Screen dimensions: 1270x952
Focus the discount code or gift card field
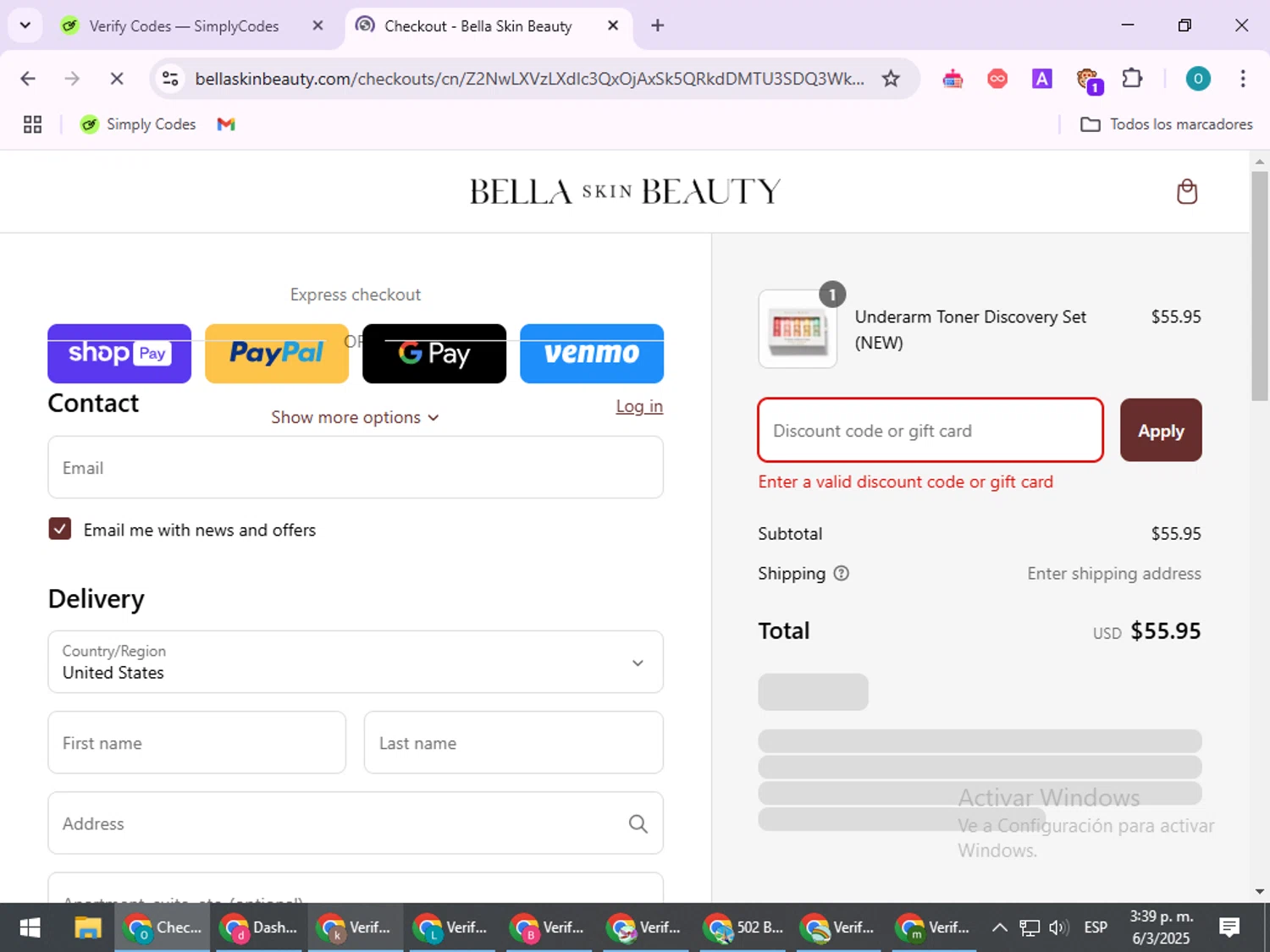click(930, 430)
